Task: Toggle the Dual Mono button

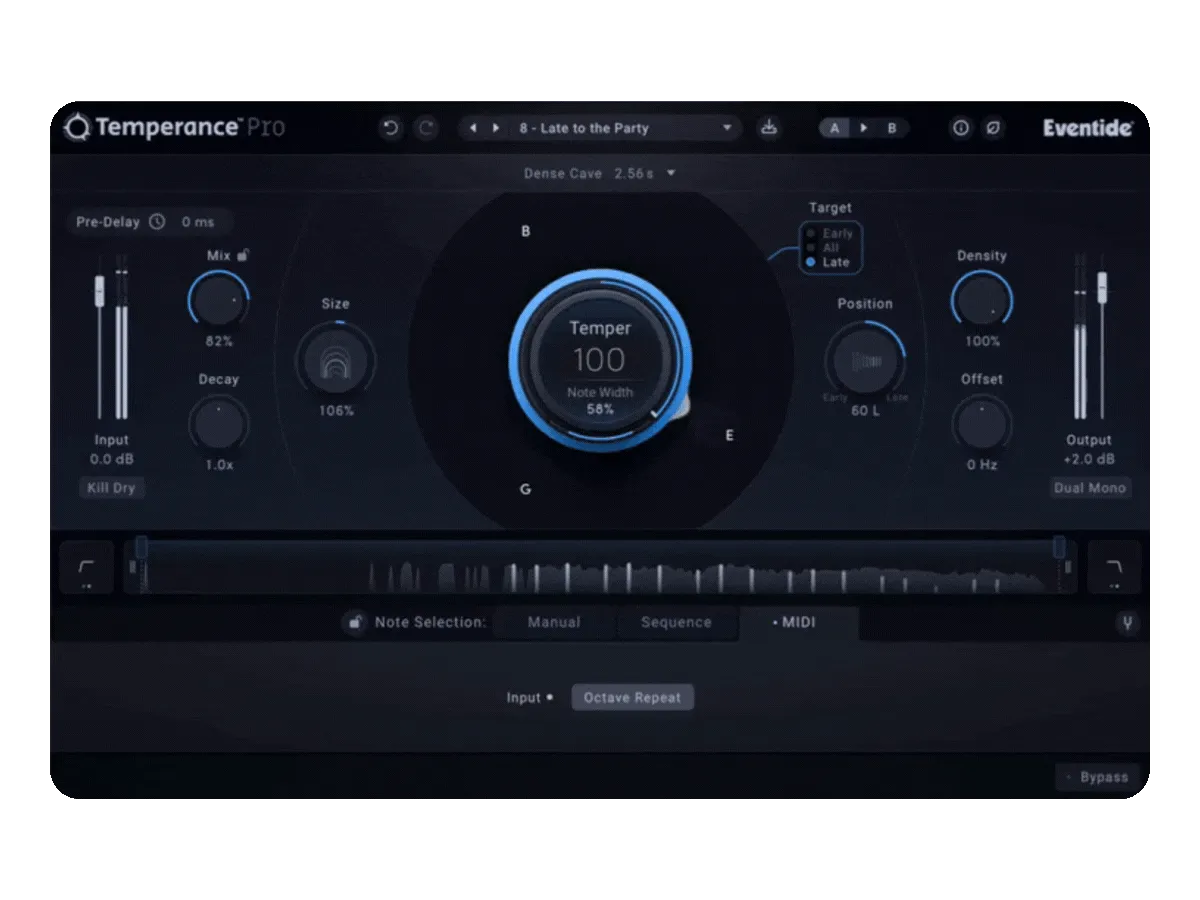Action: pyautogui.click(x=1090, y=488)
